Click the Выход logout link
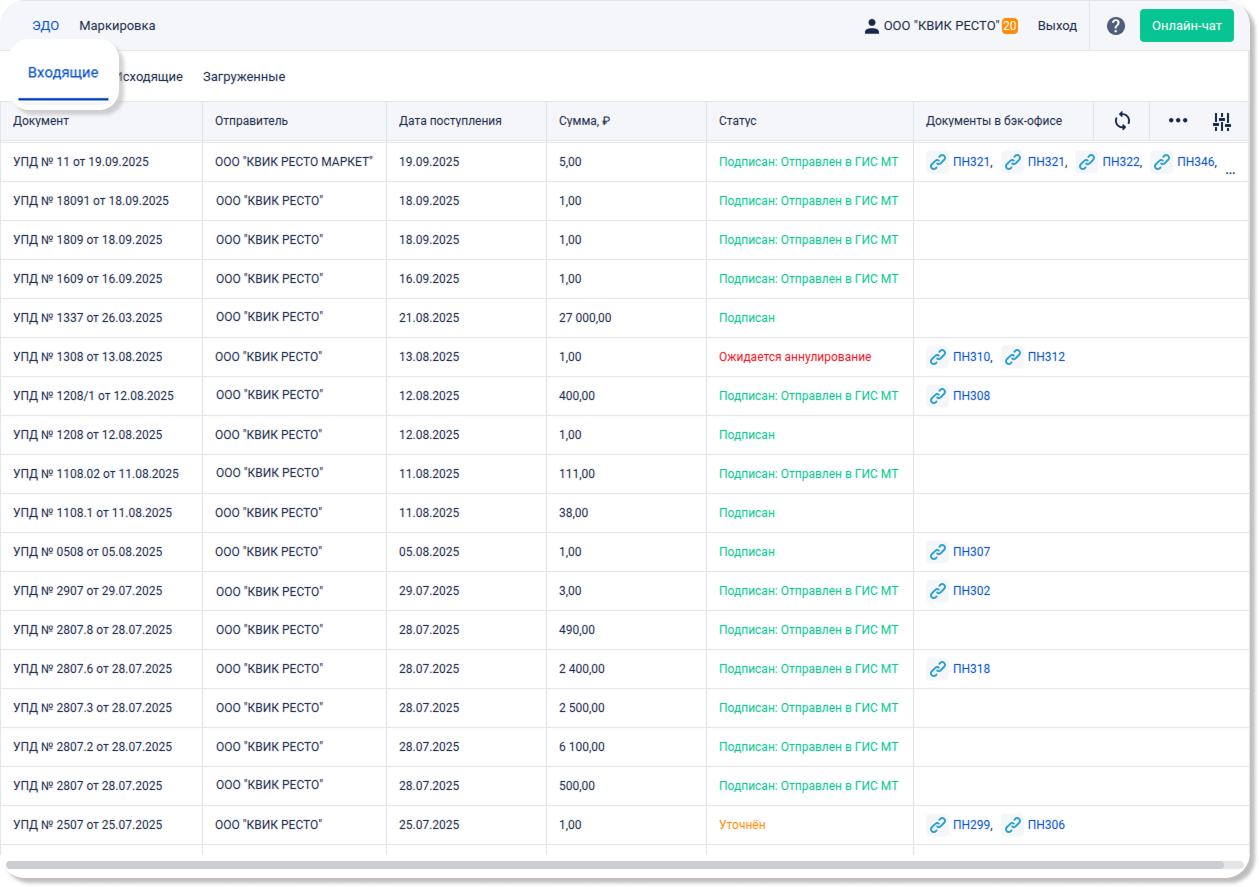The image size is (1259, 887). (x=1057, y=26)
